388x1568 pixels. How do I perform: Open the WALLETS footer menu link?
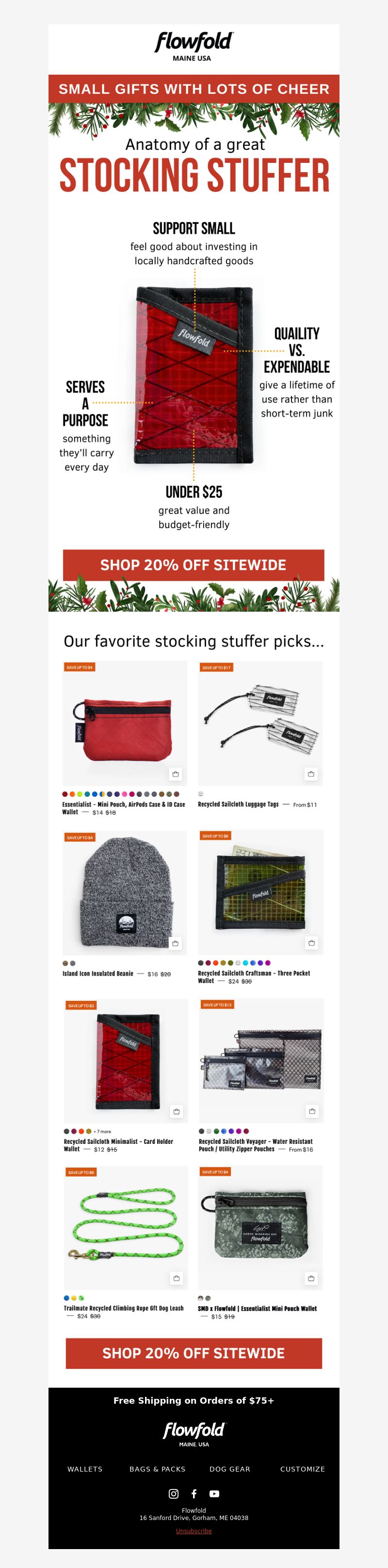pyautogui.click(x=85, y=1469)
